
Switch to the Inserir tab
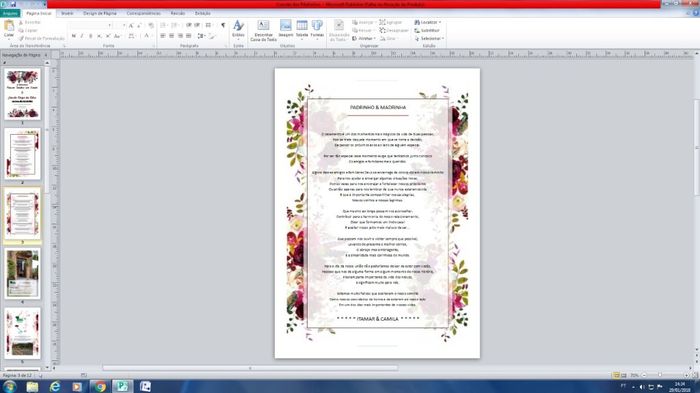pos(67,13)
